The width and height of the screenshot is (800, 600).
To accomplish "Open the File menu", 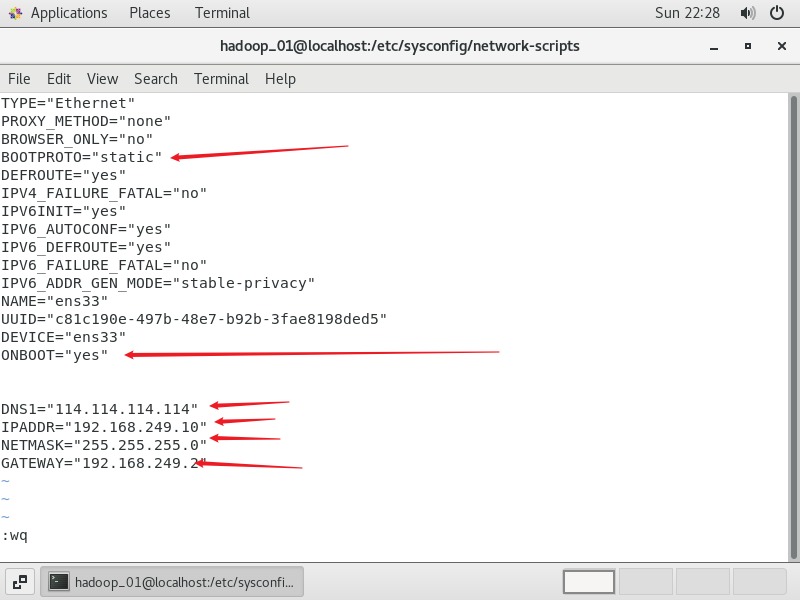I will [x=19, y=79].
